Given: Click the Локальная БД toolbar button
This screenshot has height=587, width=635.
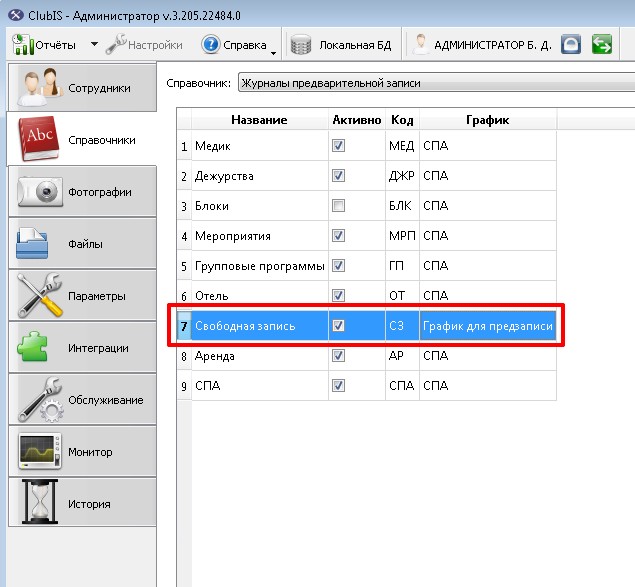Looking at the screenshot, I should (x=341, y=45).
